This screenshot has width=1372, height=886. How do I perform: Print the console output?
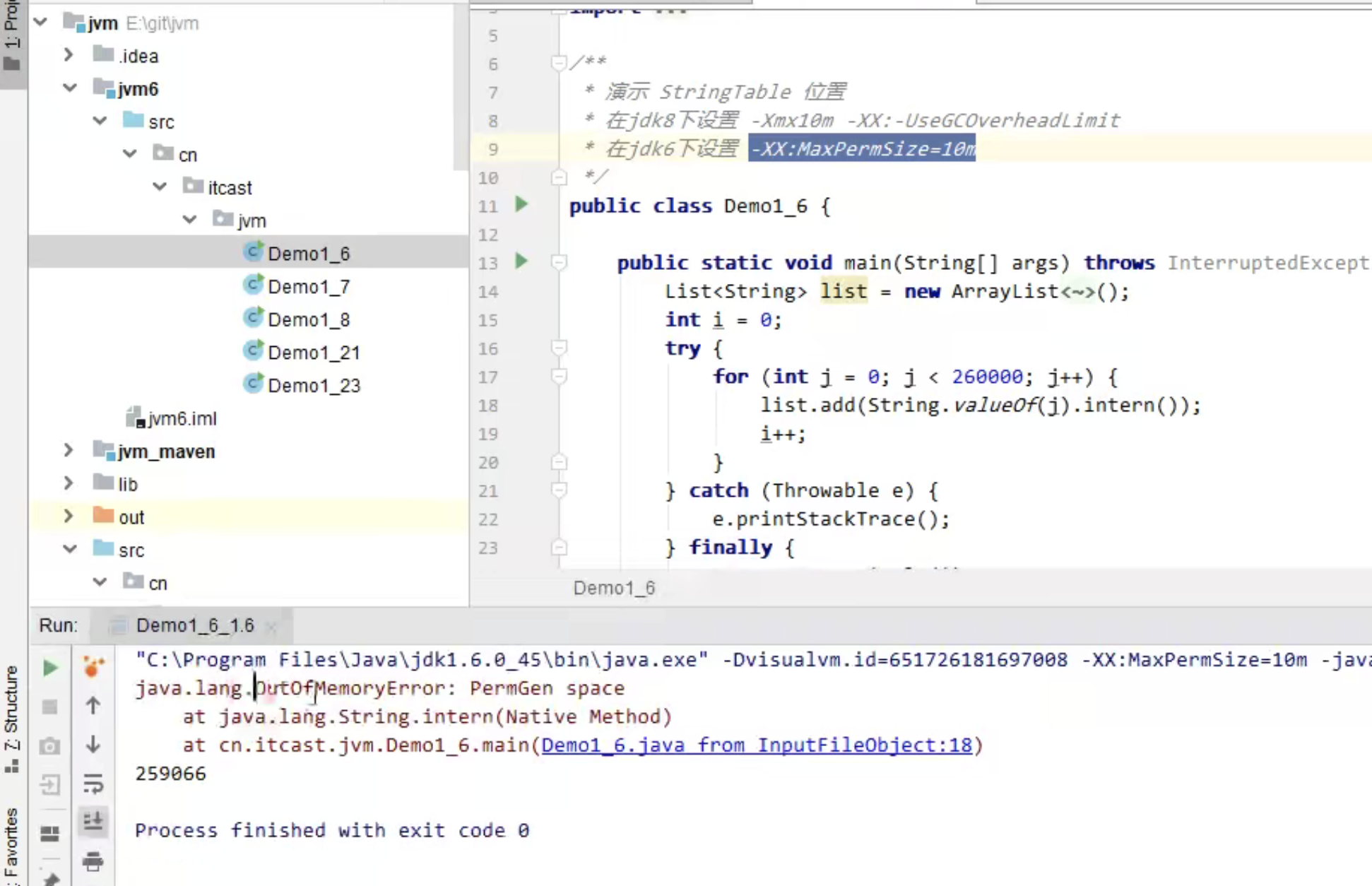[93, 861]
